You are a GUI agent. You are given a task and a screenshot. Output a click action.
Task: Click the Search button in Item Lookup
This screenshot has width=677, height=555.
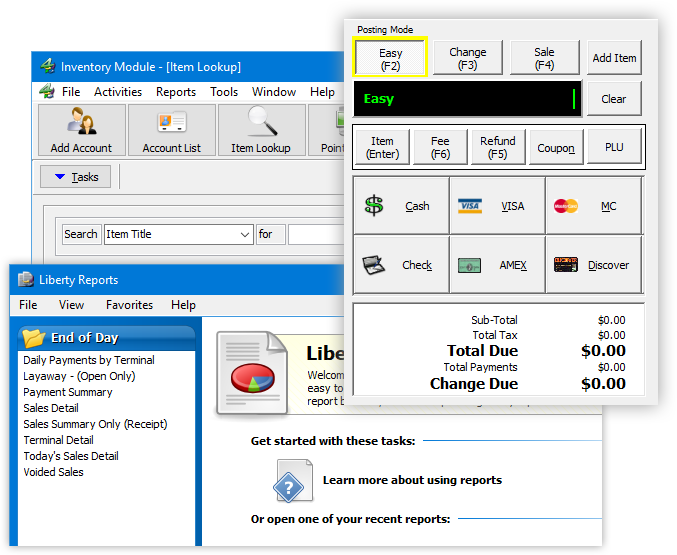[81, 234]
